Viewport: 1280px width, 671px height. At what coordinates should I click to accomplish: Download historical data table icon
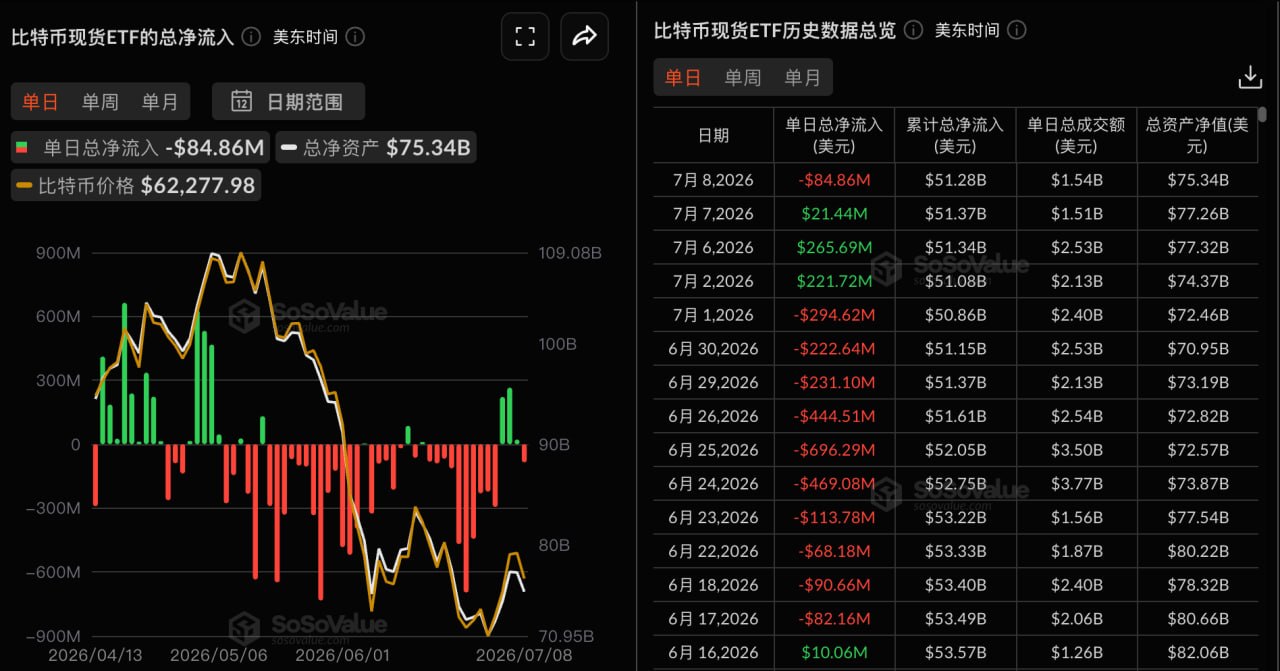tap(1250, 77)
